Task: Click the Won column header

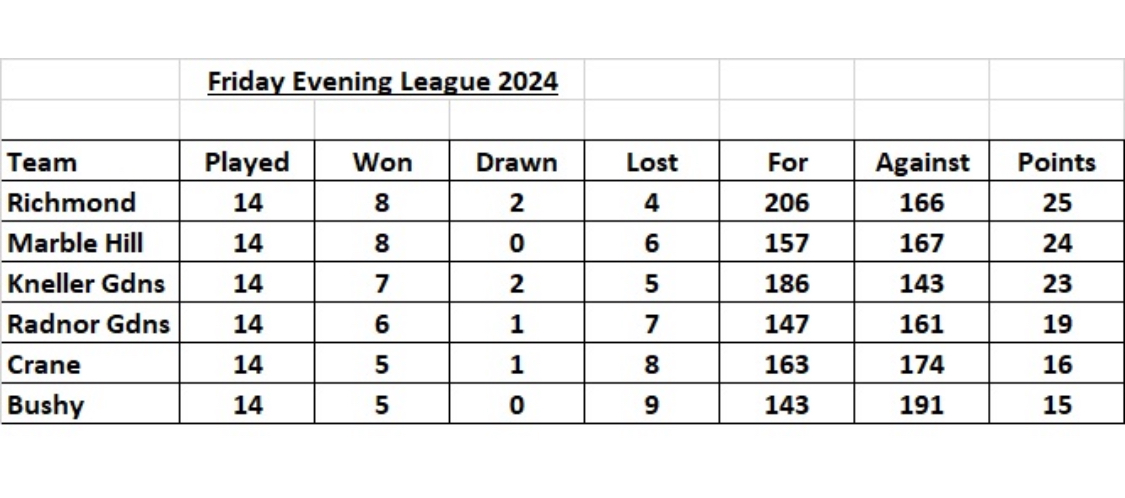Action: pyautogui.click(x=382, y=162)
